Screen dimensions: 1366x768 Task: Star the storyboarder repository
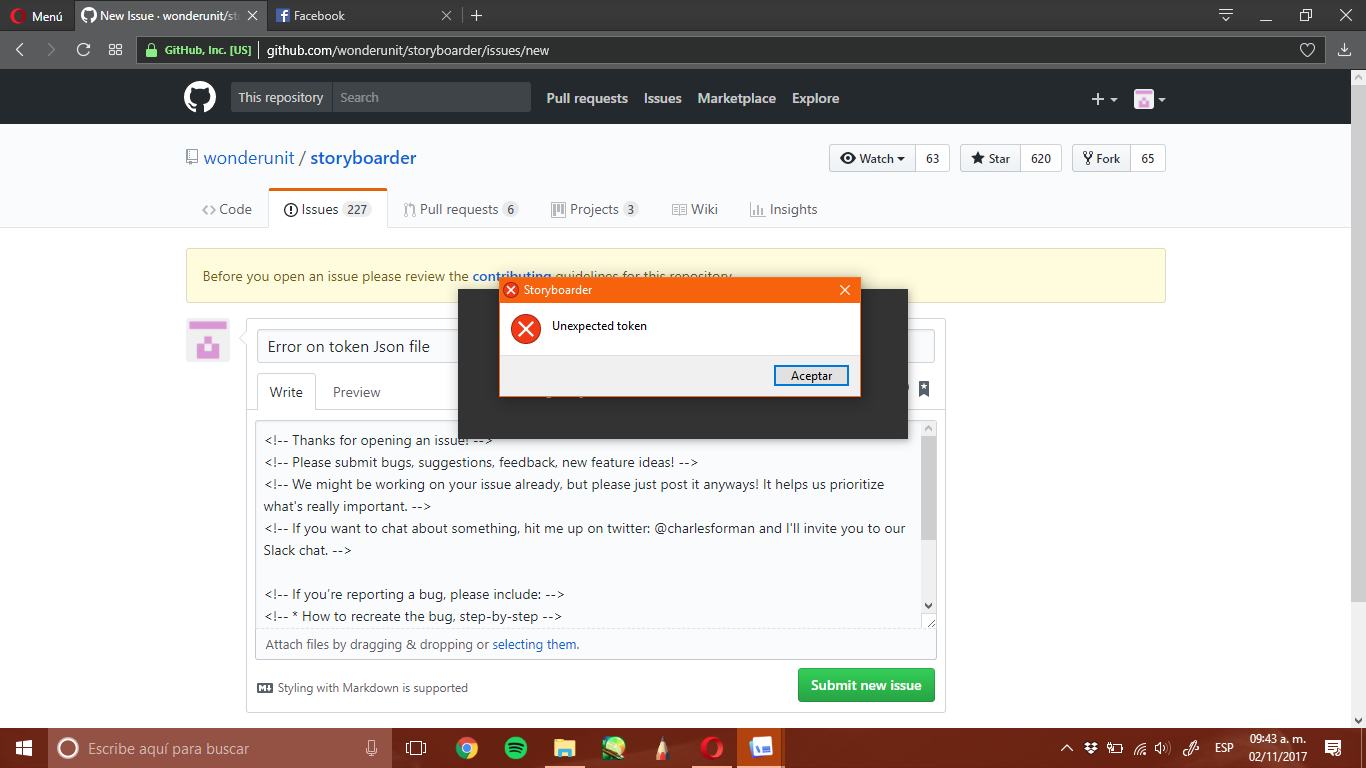click(x=988, y=157)
